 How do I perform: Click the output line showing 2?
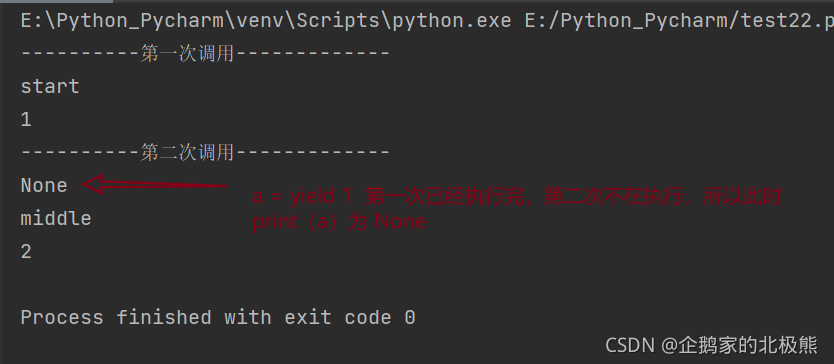tap(26, 252)
